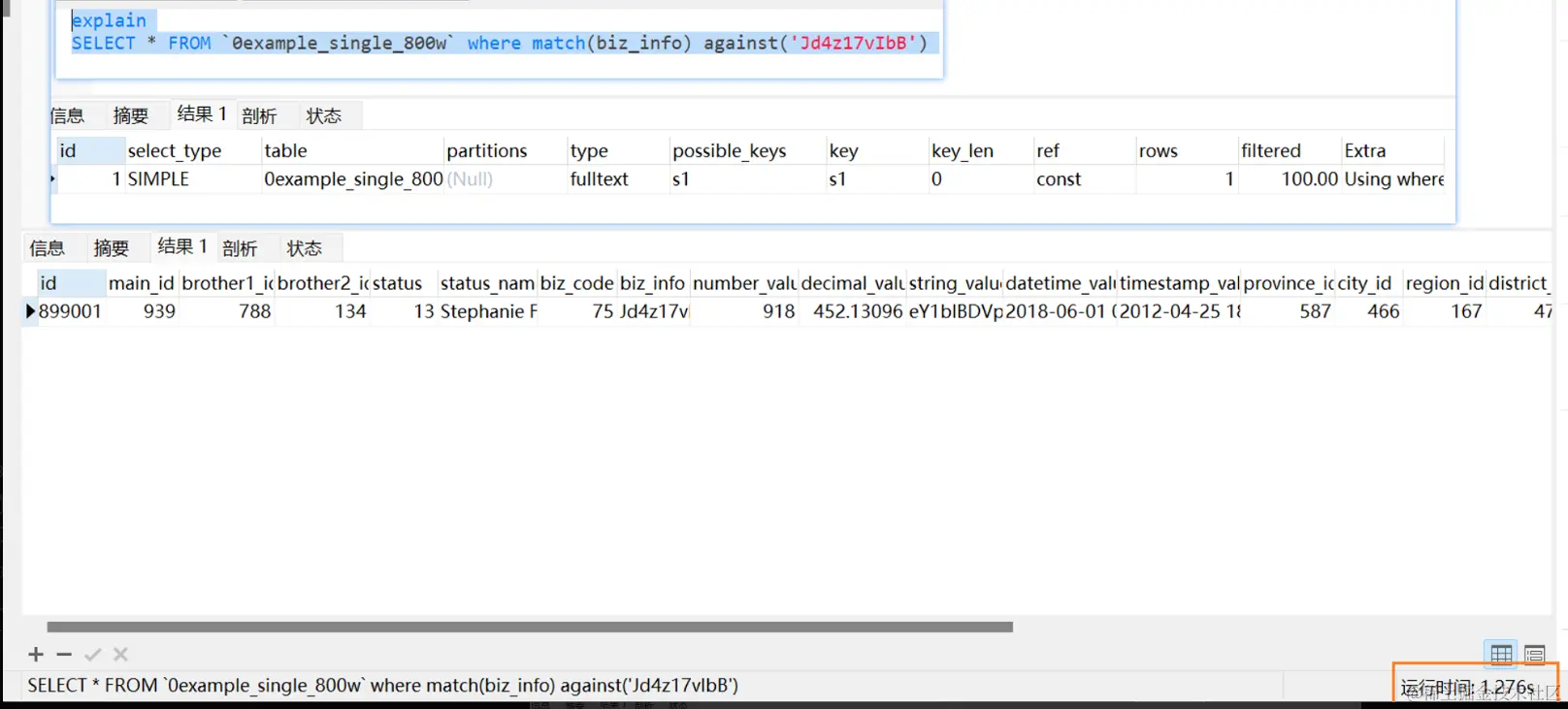Apply changes with the checkmark icon
Screen dimensions: 1568x709
point(92,655)
